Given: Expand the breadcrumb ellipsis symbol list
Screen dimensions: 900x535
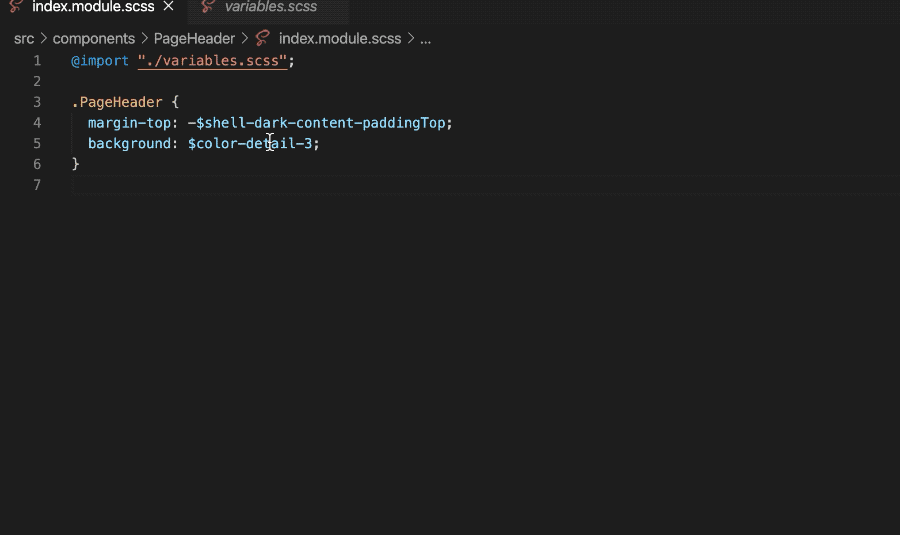Looking at the screenshot, I should pos(426,39).
